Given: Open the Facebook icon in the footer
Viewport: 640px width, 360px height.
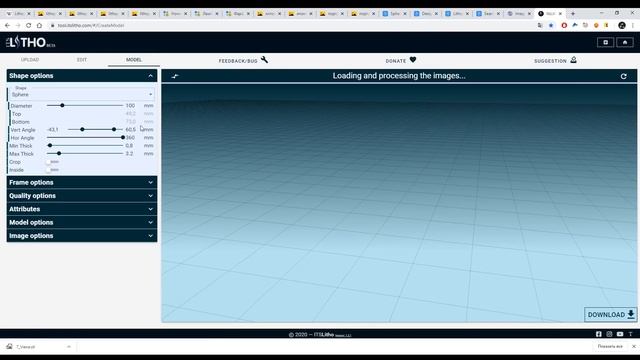Looking at the screenshot, I should pos(598,334).
